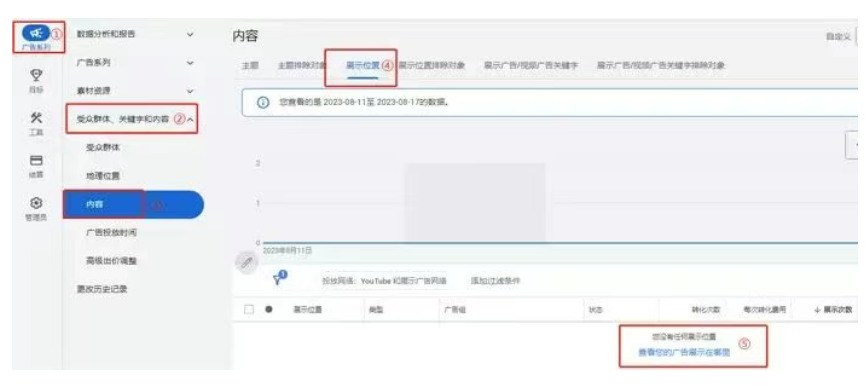Switch to the 展示广告/视频广告关键字排除对象 tab
This screenshot has width=865, height=385.
click(661, 66)
